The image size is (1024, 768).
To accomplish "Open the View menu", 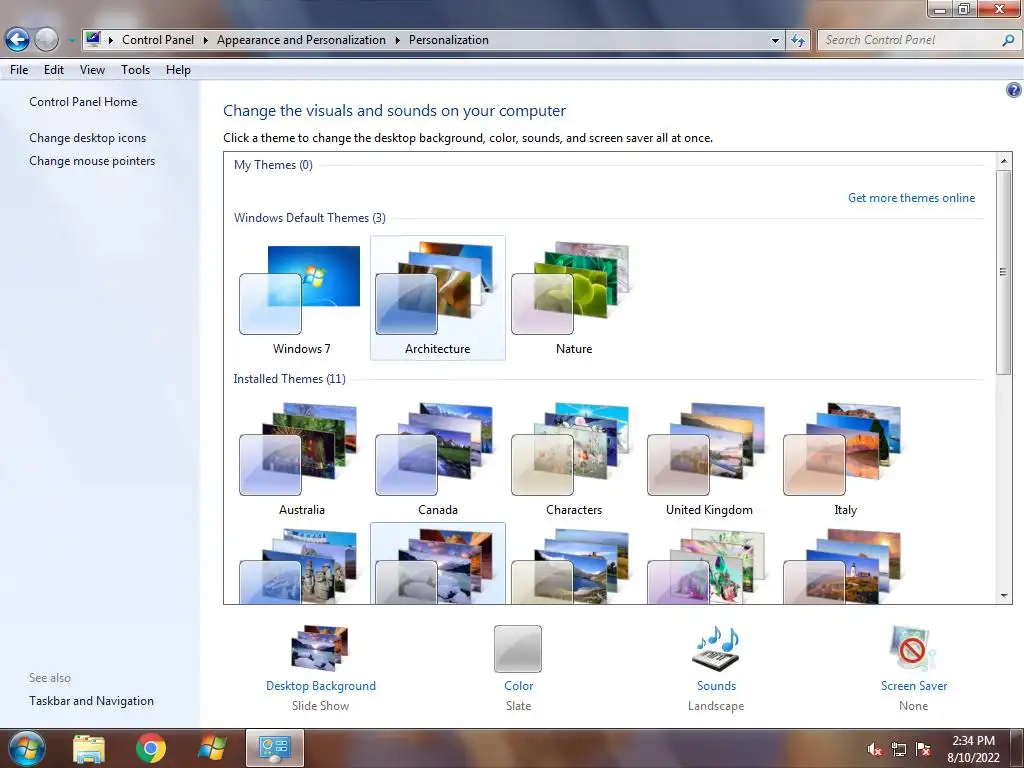I will click(92, 70).
